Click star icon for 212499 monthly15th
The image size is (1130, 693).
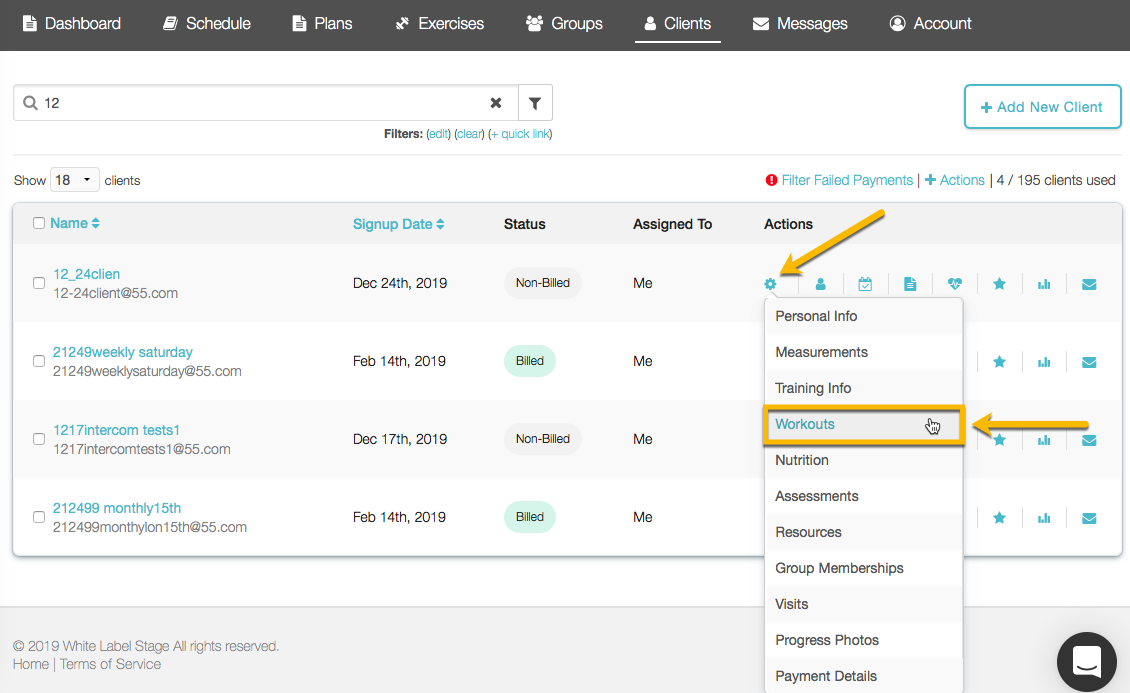coord(1000,517)
